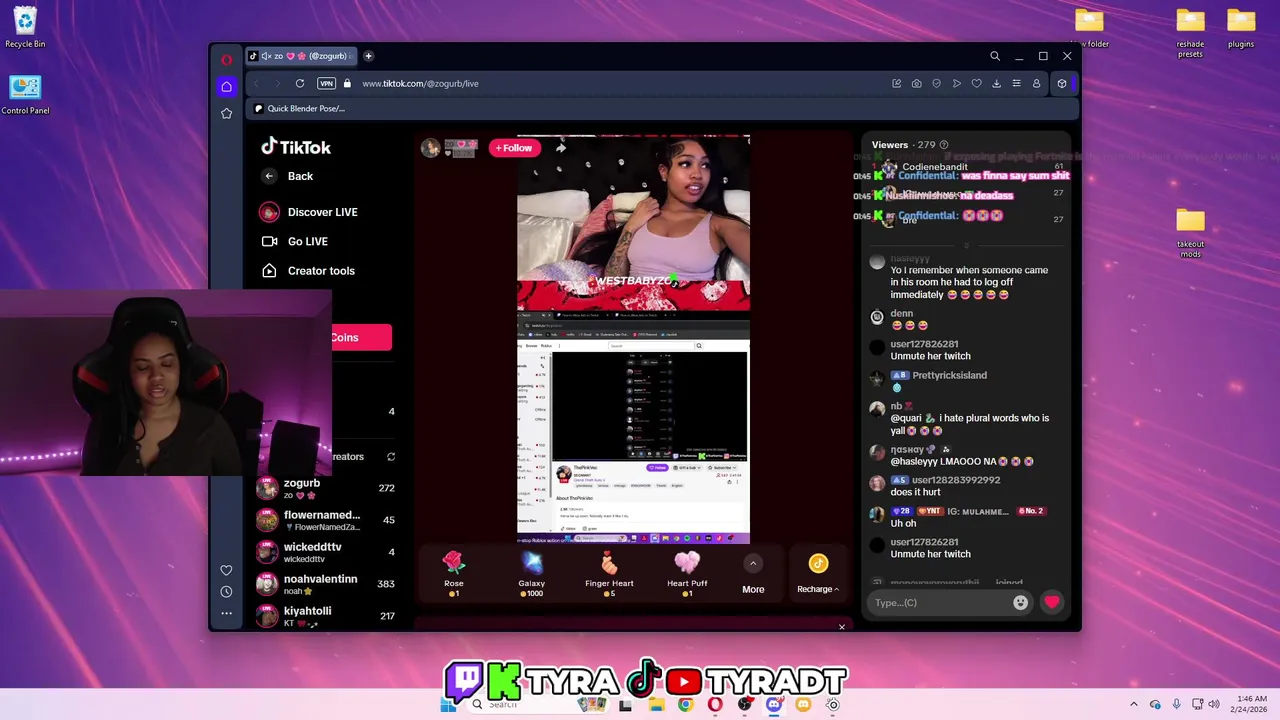Open the Opera sidebar home icon
The image size is (1280, 720).
click(227, 87)
